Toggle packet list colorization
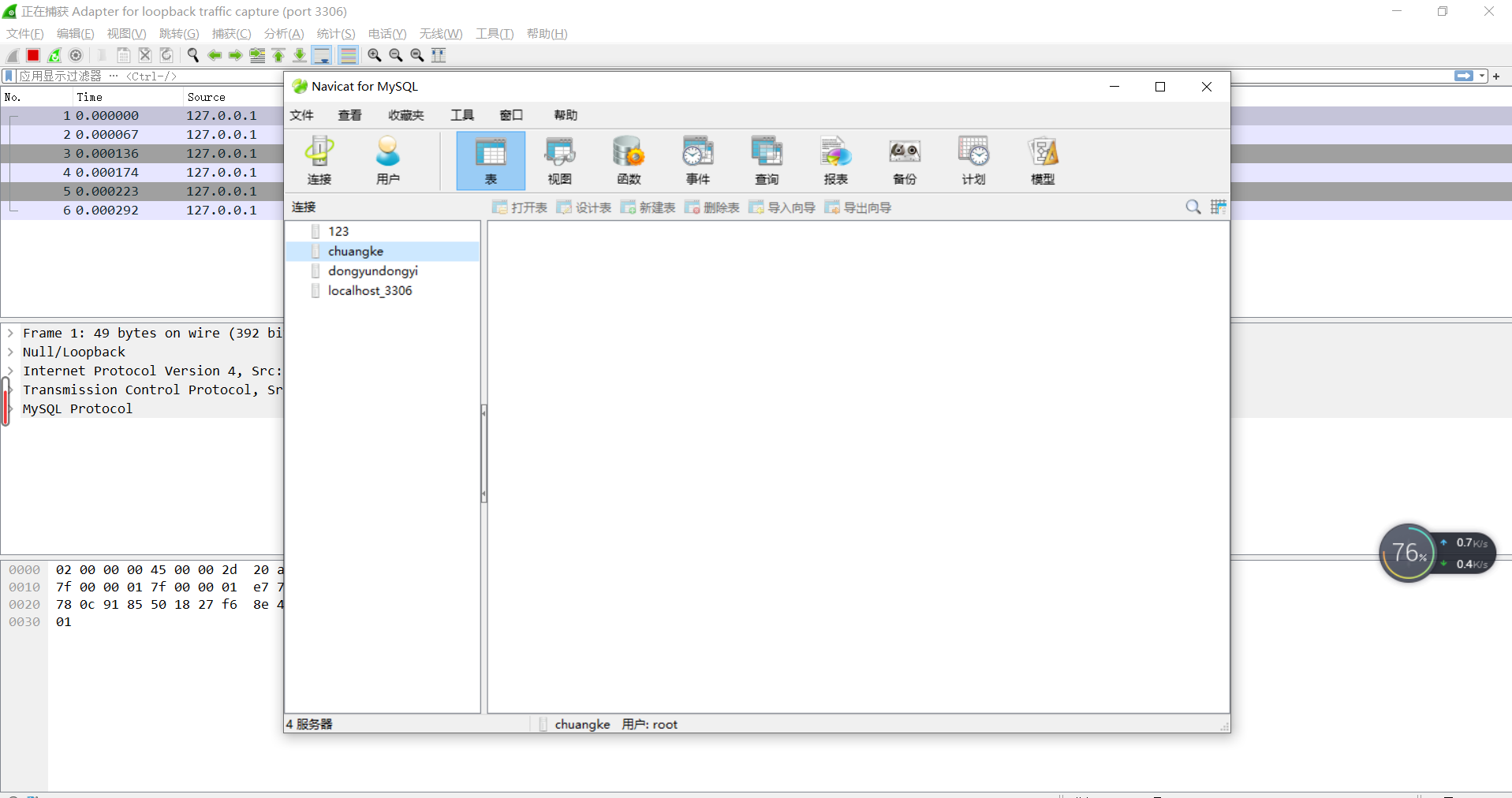This screenshot has height=798, width=1512. click(348, 55)
